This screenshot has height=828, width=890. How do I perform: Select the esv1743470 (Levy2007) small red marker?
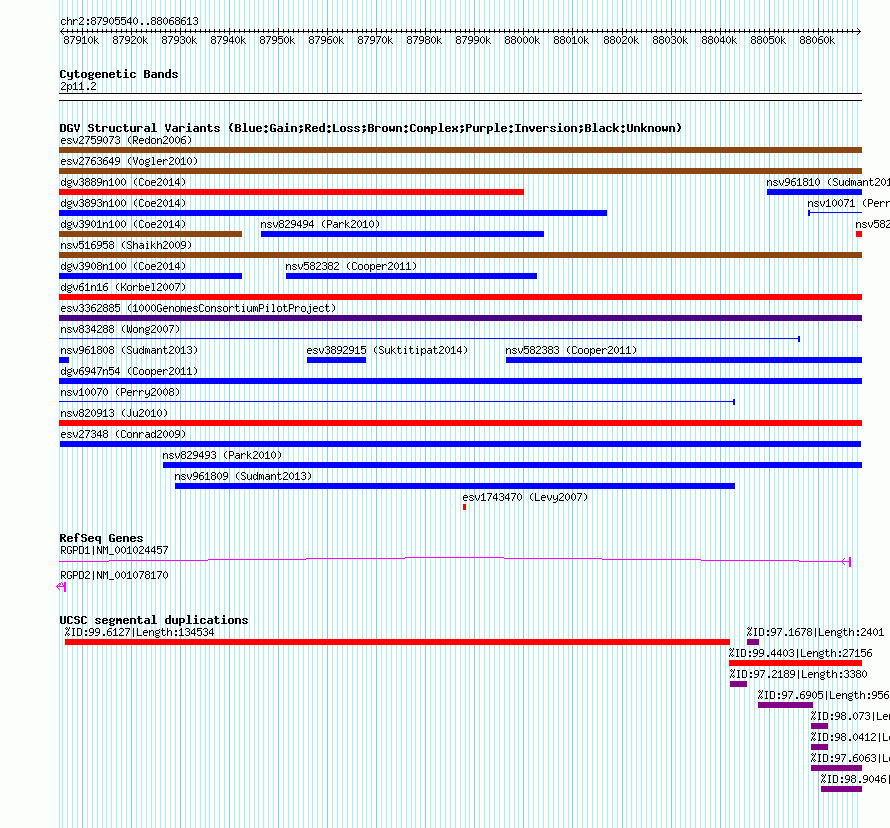click(464, 507)
